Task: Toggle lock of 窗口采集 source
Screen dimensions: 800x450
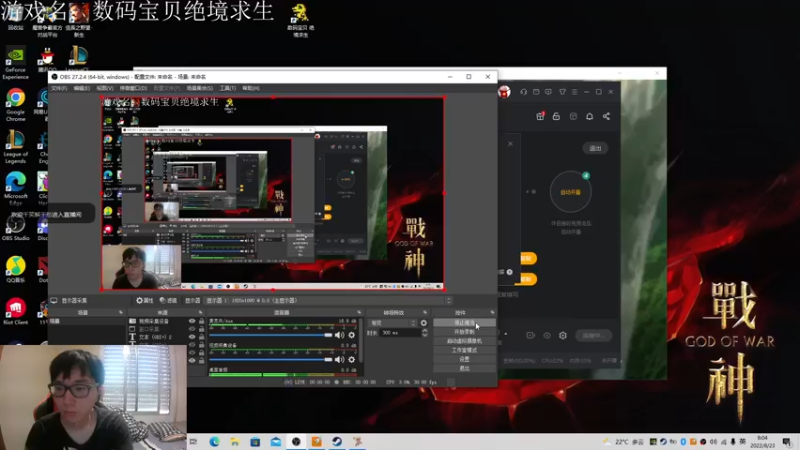Action: (x=202, y=329)
